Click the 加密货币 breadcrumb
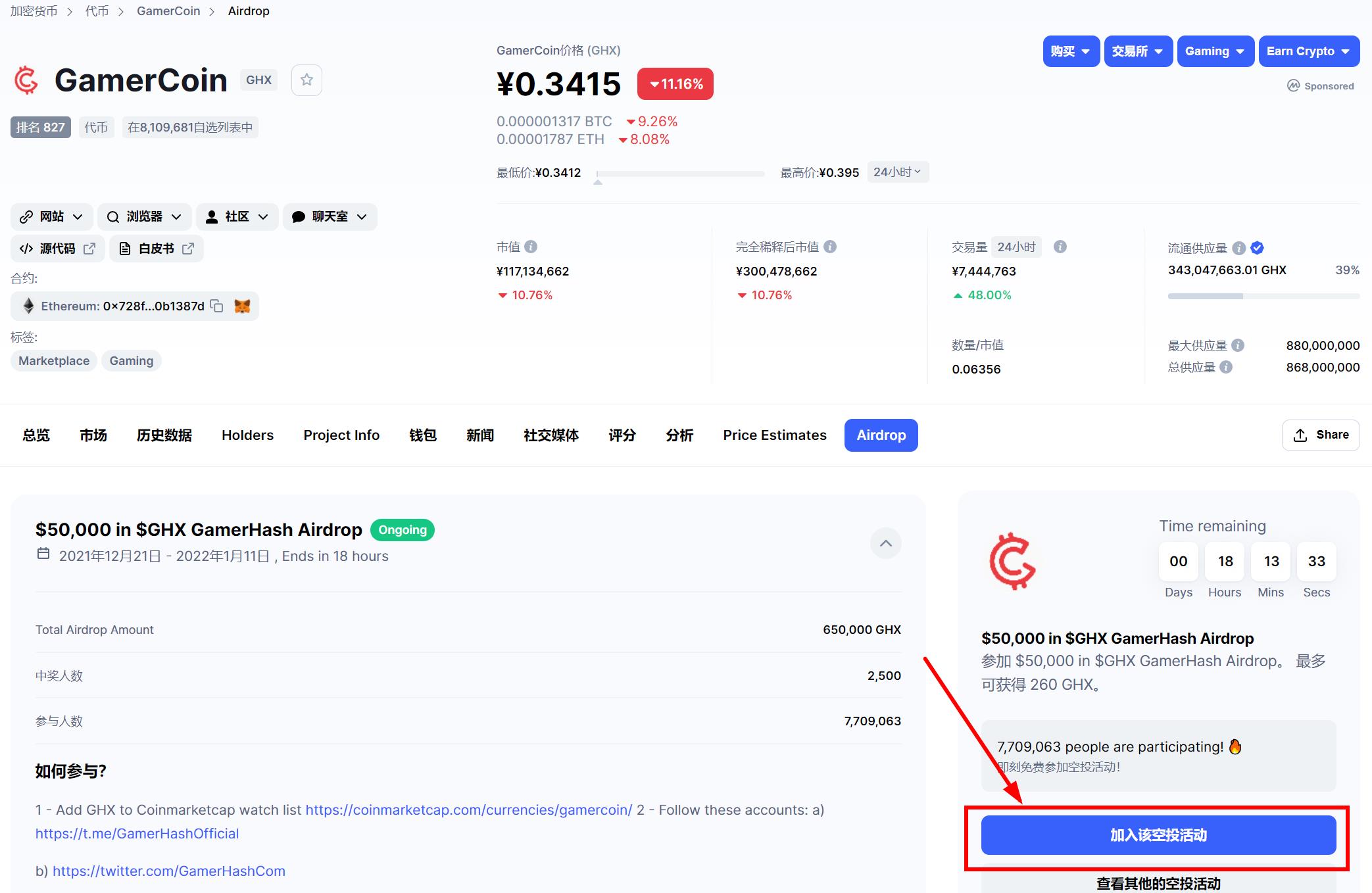 point(34,11)
